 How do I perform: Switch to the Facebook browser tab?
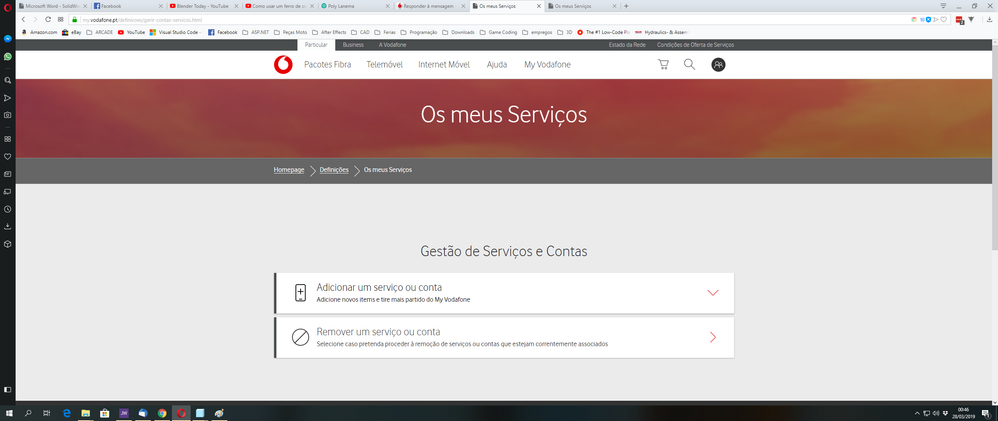tap(123, 6)
